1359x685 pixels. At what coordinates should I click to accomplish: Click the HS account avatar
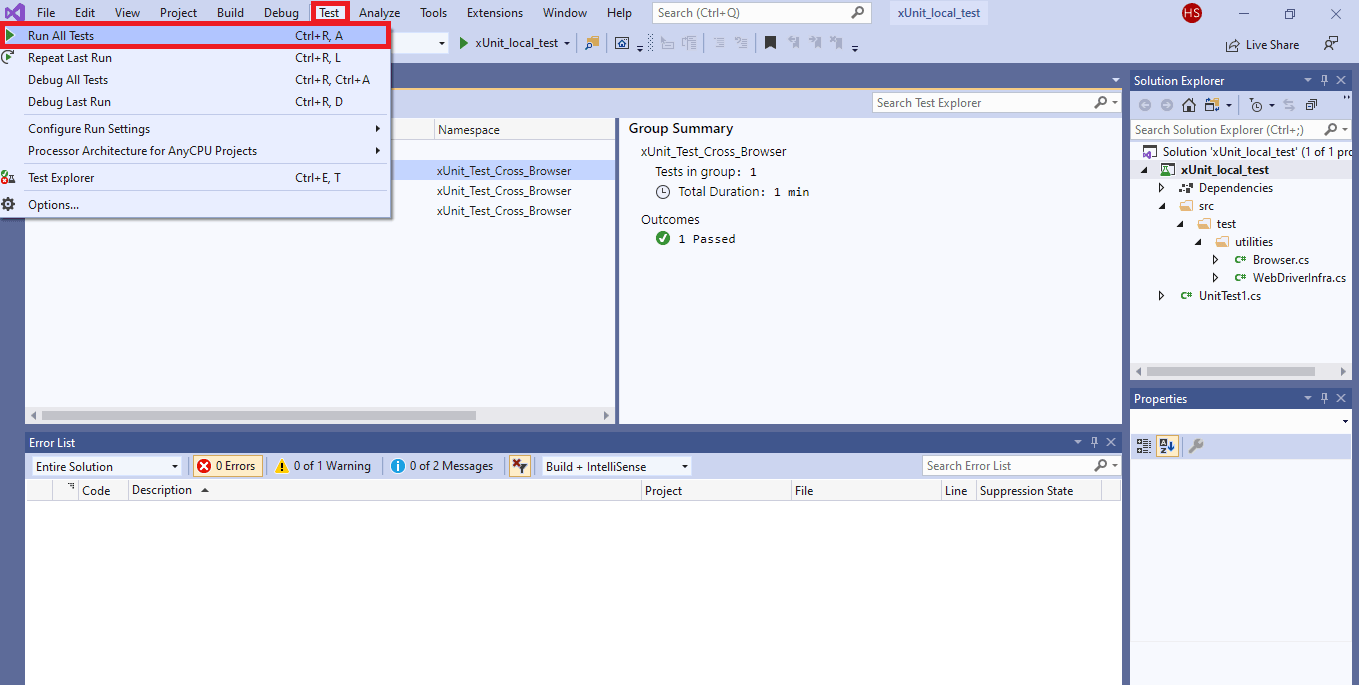[1191, 13]
